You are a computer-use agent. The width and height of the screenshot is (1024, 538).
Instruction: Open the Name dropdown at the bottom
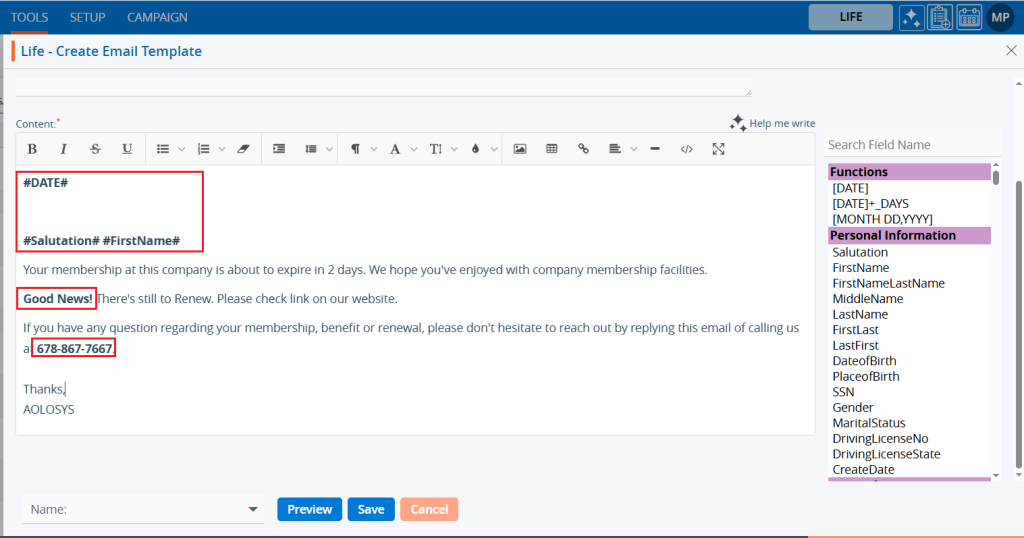click(142, 509)
